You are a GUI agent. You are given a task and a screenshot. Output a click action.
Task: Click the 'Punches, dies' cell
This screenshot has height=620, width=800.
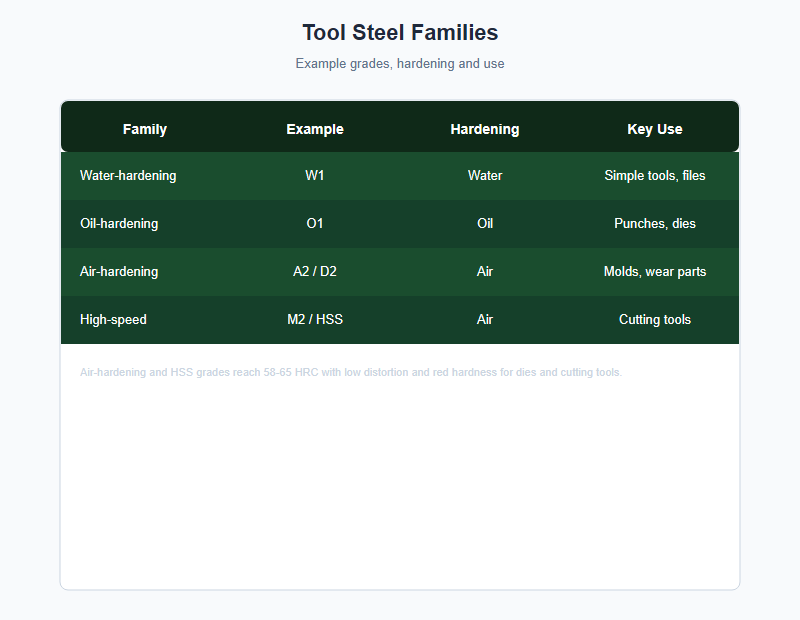655,224
